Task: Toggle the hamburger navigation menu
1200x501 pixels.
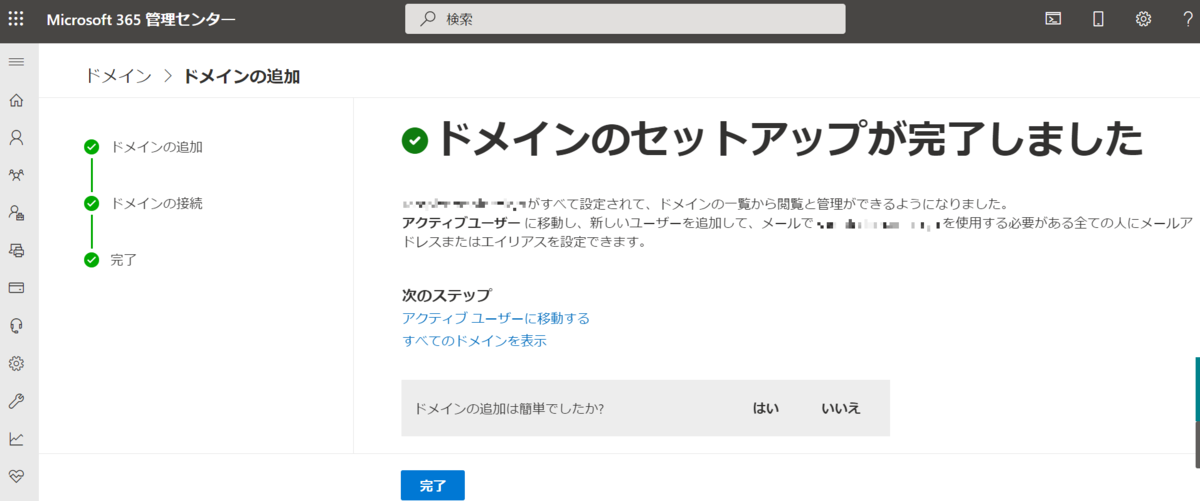Action: click(x=16, y=63)
